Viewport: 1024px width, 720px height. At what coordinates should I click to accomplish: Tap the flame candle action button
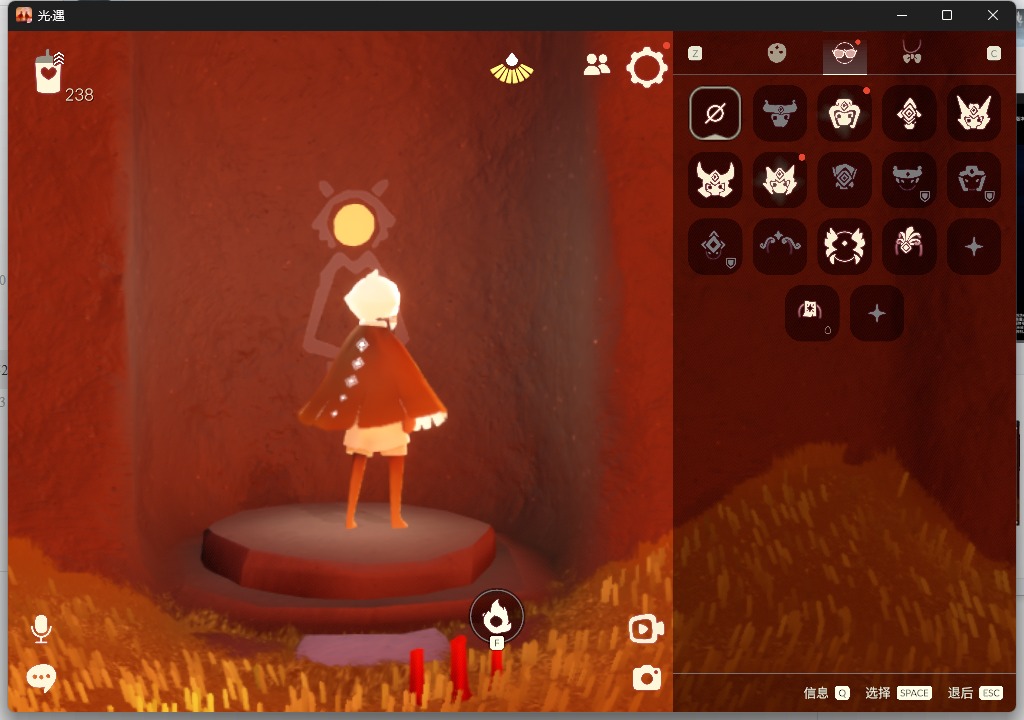[x=496, y=617]
